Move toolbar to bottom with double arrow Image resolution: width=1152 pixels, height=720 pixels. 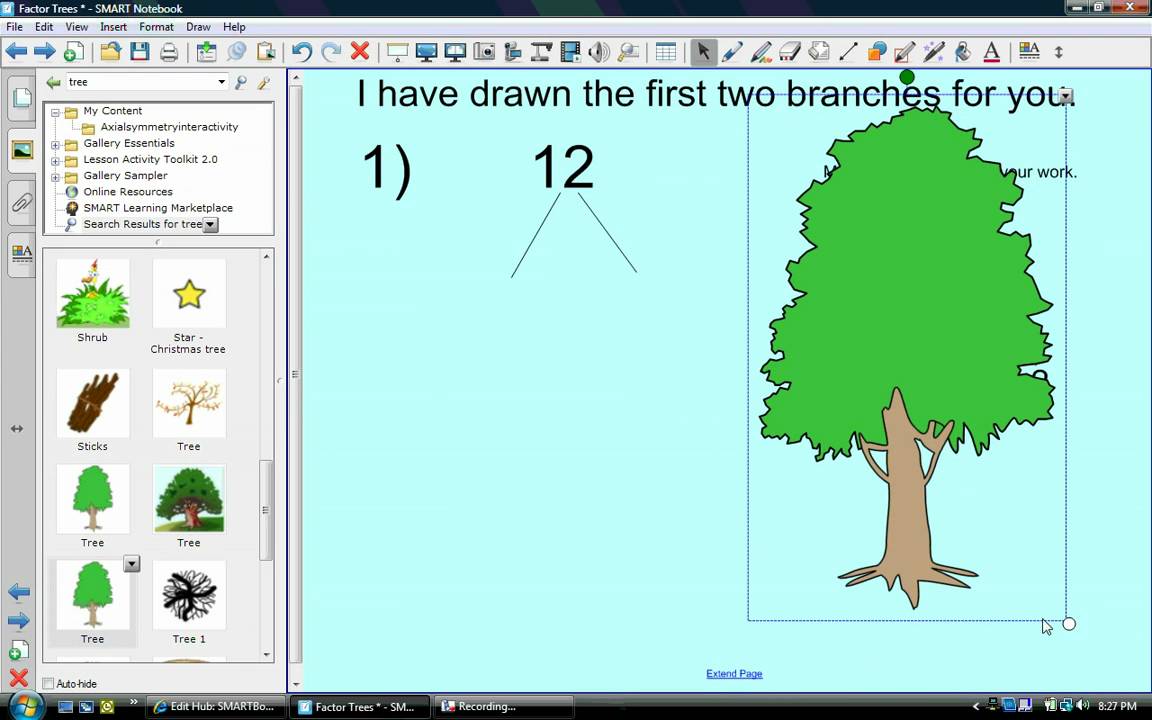point(1059,52)
